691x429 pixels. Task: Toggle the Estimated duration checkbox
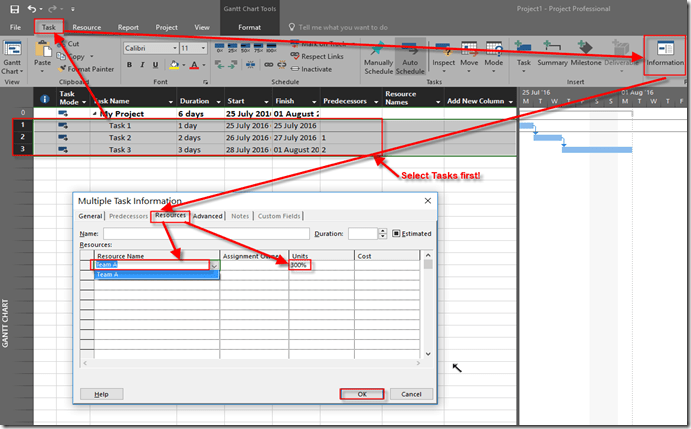tap(396, 233)
